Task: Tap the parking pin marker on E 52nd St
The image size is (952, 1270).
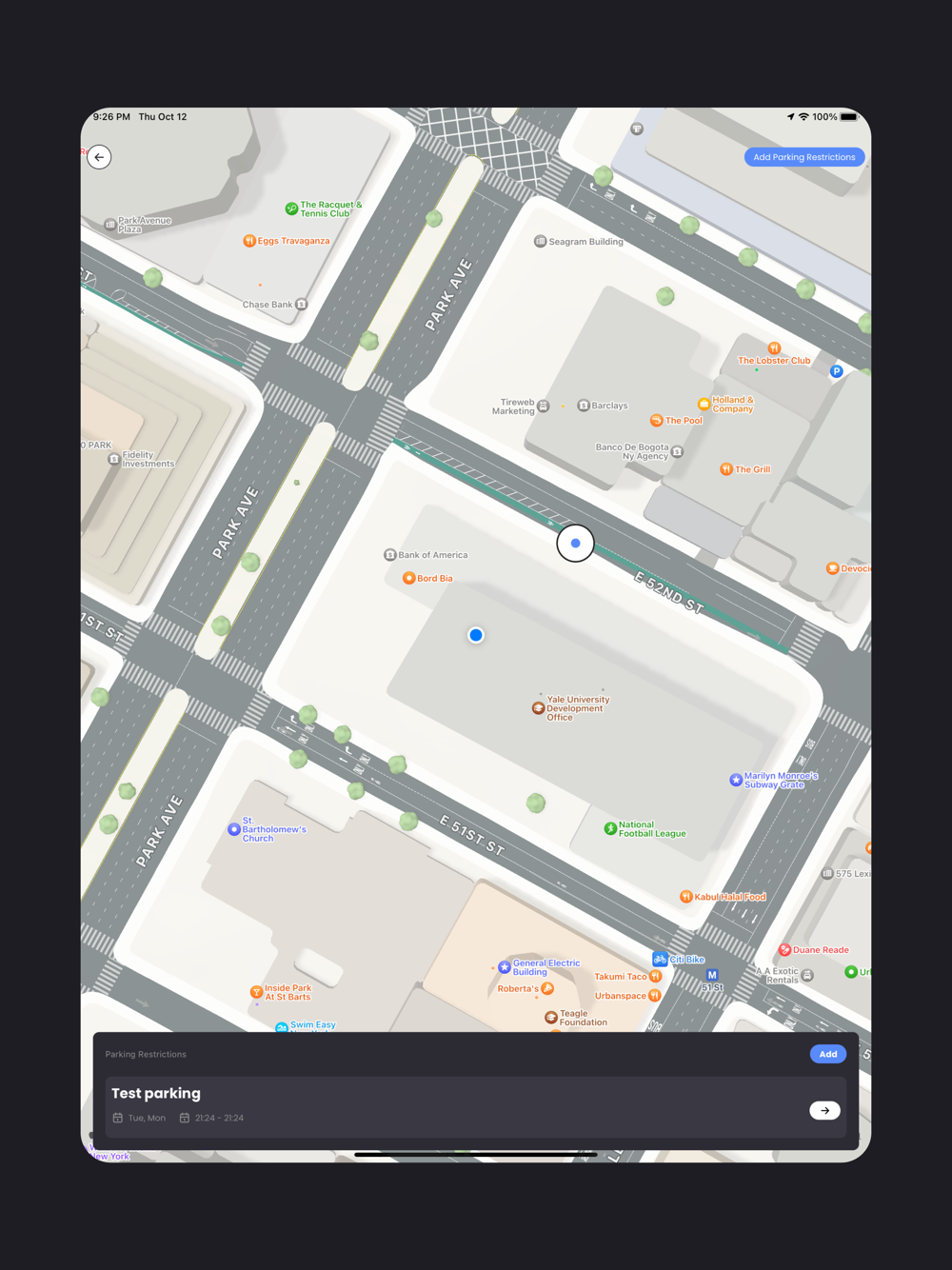Action: 575,543
